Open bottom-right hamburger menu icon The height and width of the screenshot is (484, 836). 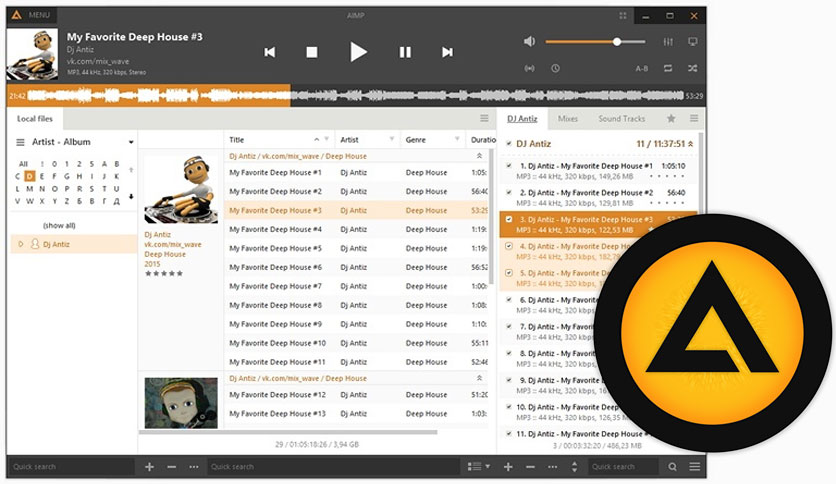pyautogui.click(x=695, y=467)
